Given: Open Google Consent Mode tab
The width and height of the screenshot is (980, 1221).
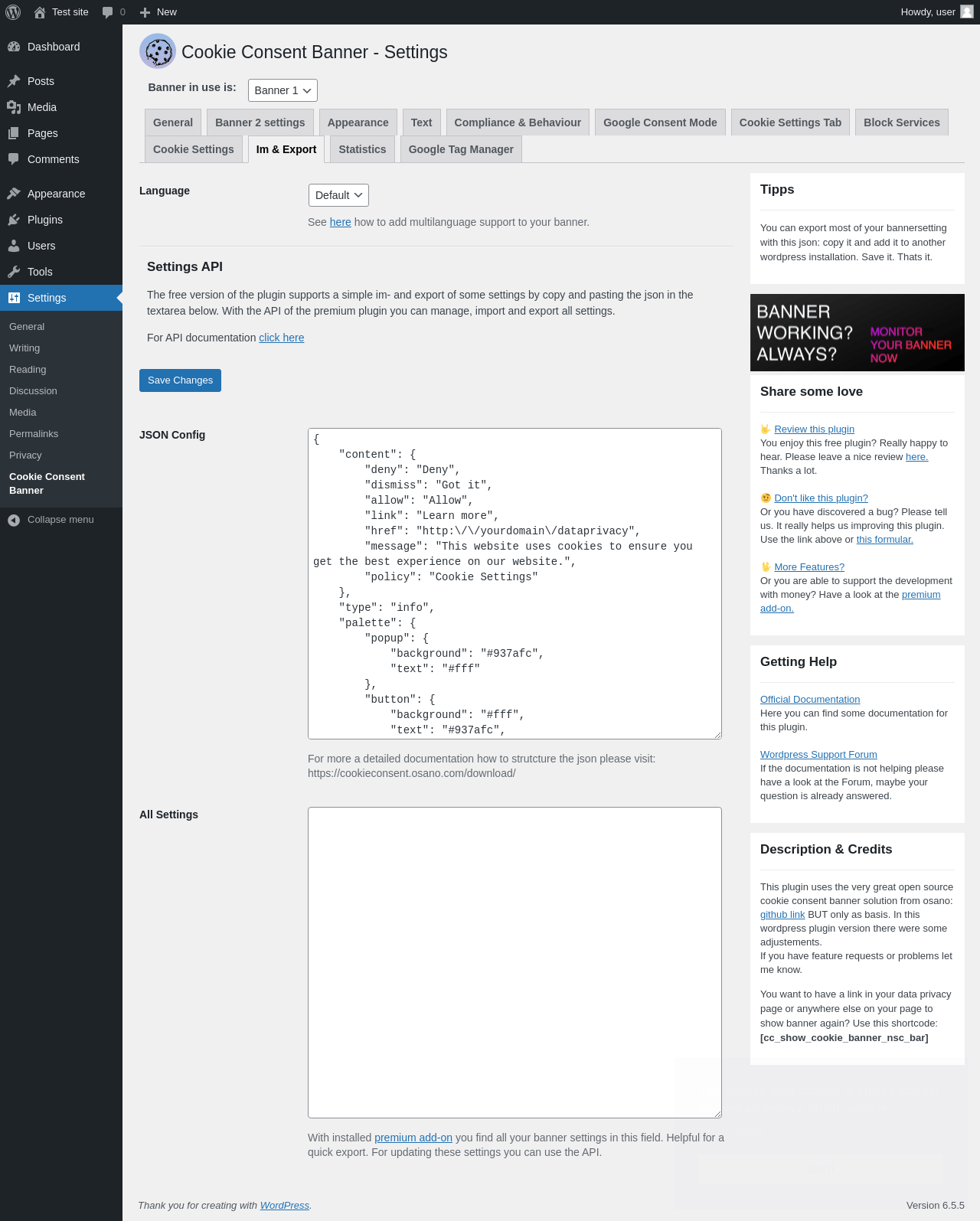Looking at the screenshot, I should [x=660, y=122].
